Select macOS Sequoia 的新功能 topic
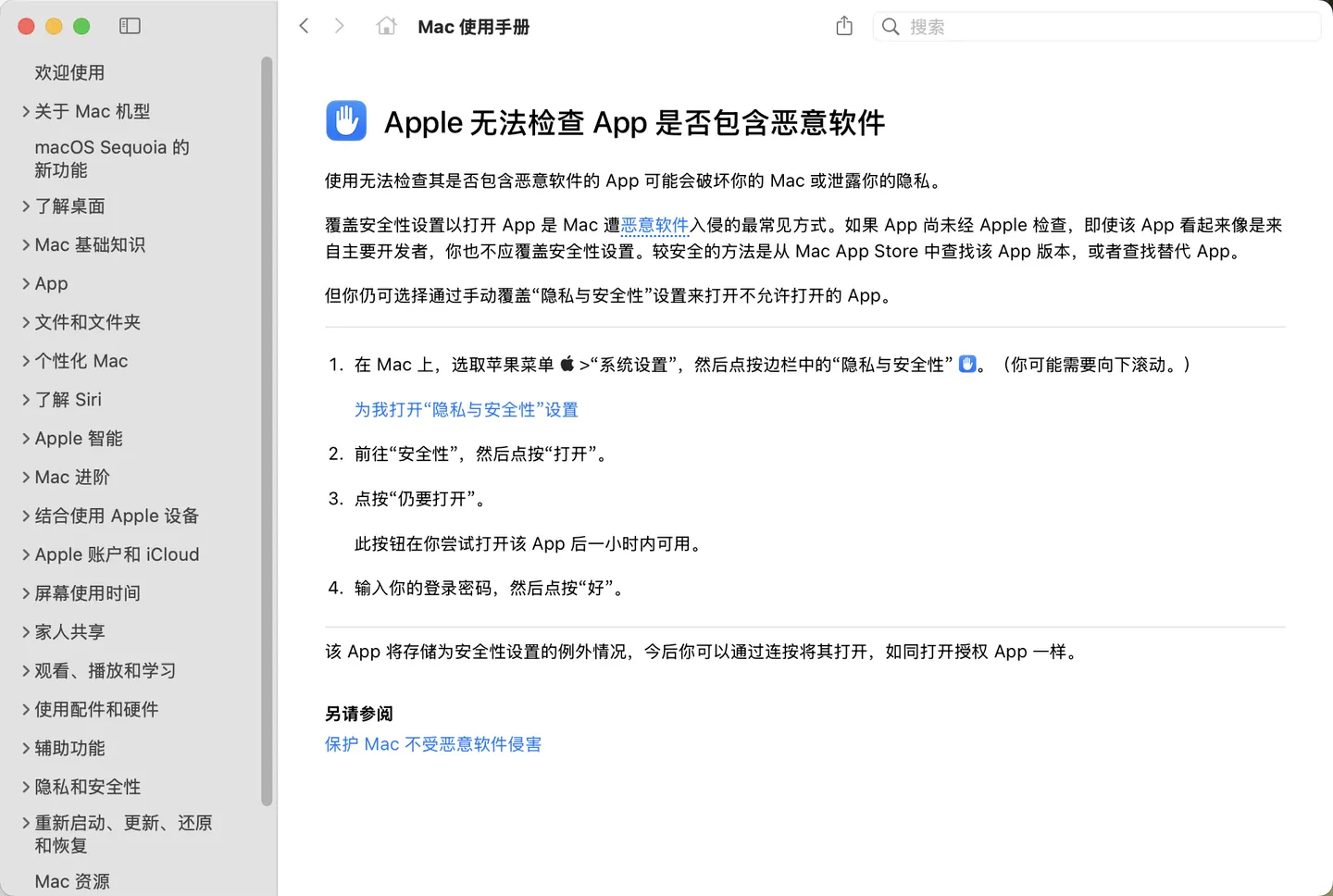 [x=112, y=158]
